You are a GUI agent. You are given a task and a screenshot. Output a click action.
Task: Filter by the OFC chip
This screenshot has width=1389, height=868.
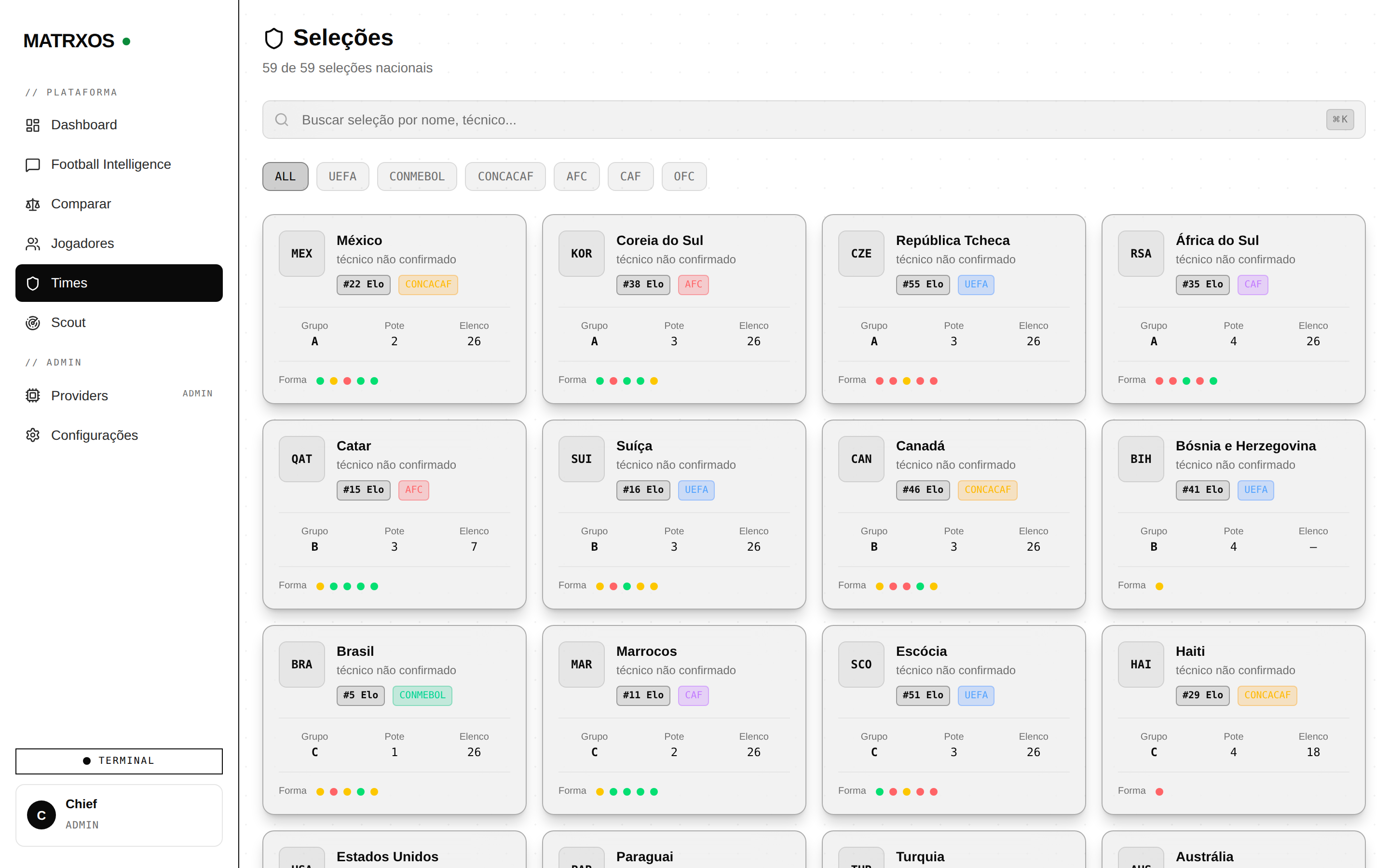click(684, 177)
